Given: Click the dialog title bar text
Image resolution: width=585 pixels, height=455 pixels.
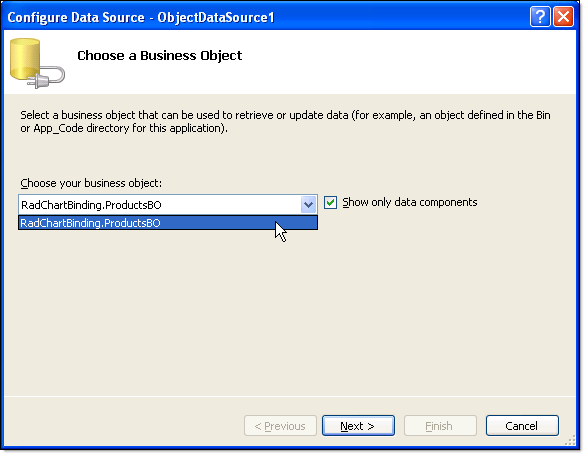Looking at the screenshot, I should (141, 18).
